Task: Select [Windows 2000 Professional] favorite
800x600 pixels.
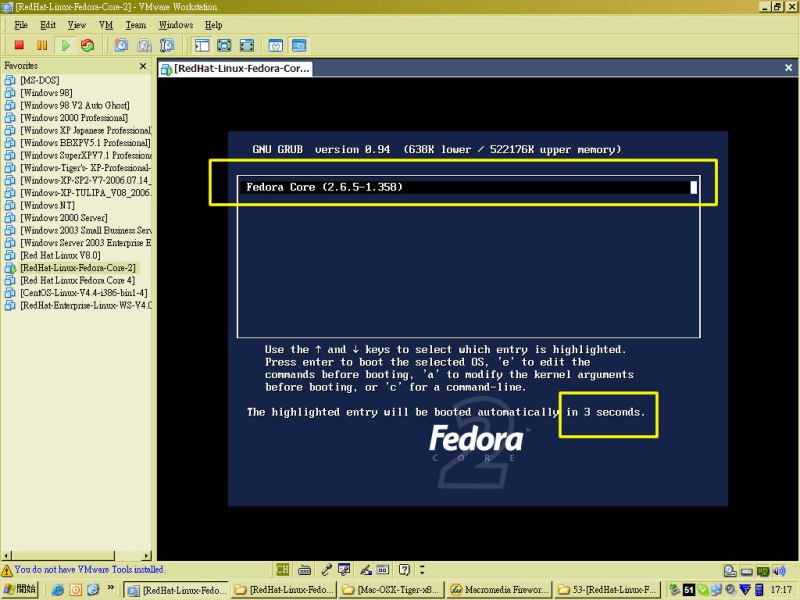Action: point(74,118)
